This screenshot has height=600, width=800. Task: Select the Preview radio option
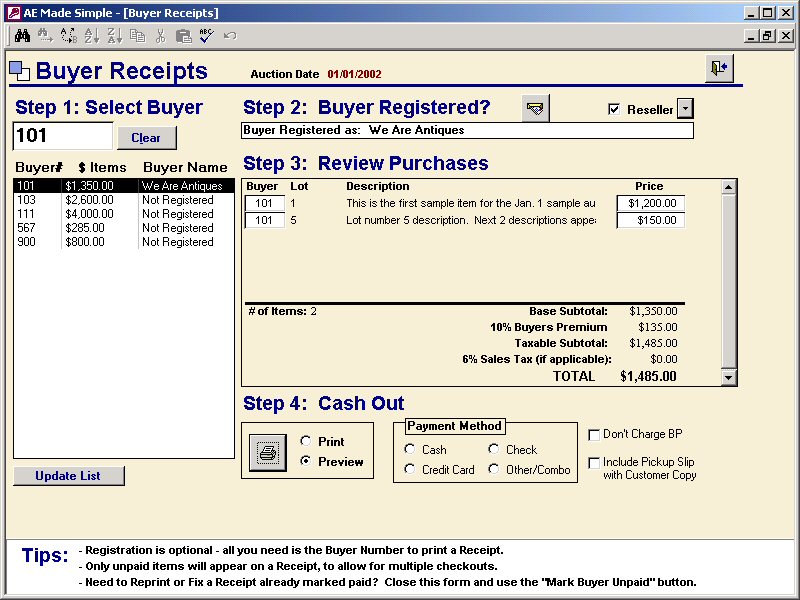coord(306,461)
